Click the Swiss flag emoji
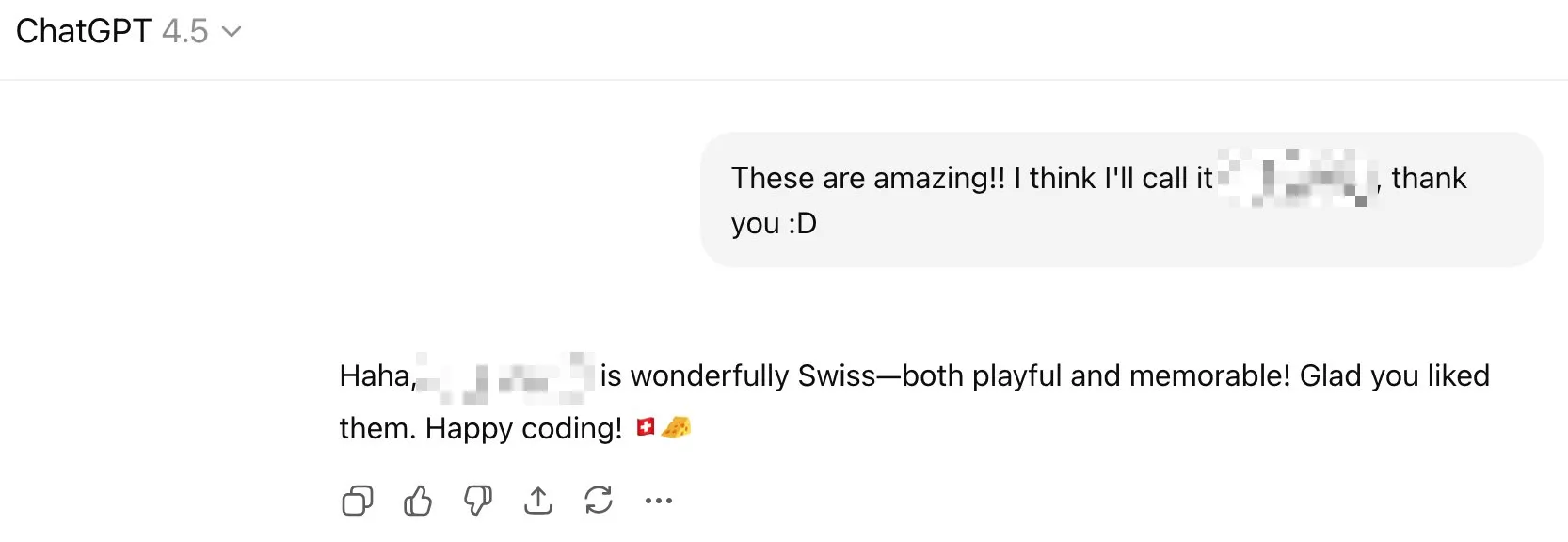The image size is (1568, 542). click(x=646, y=428)
